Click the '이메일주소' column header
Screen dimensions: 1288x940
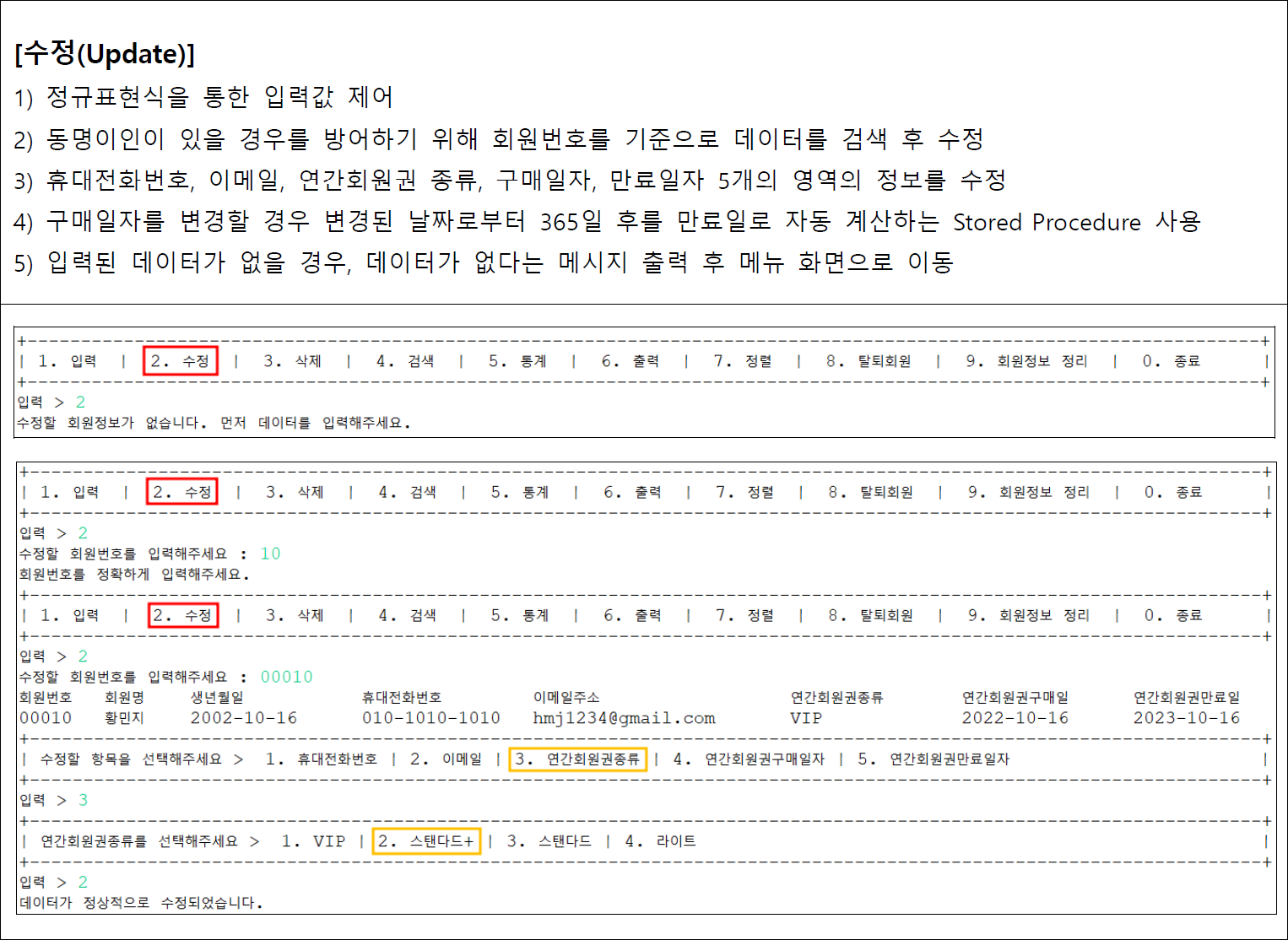click(x=566, y=697)
